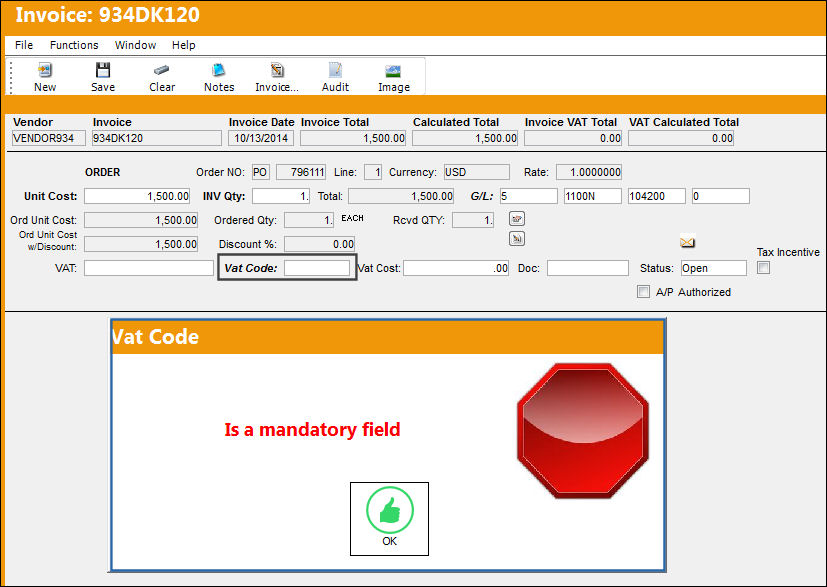The width and height of the screenshot is (827, 587).
Task: Open the Invoice... toolbar icon
Action: click(277, 70)
